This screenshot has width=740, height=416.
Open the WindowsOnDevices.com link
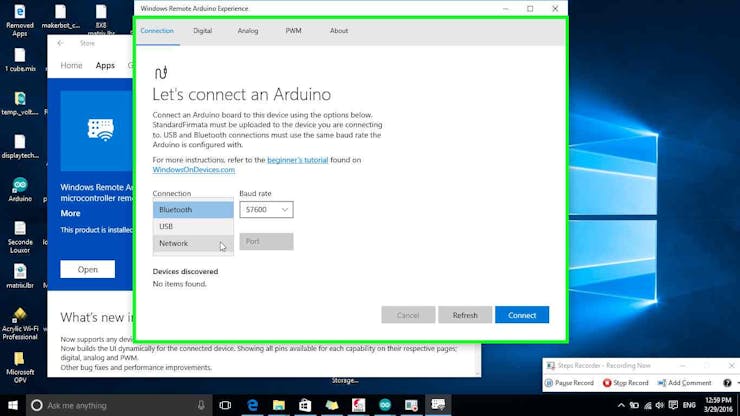tap(193, 170)
